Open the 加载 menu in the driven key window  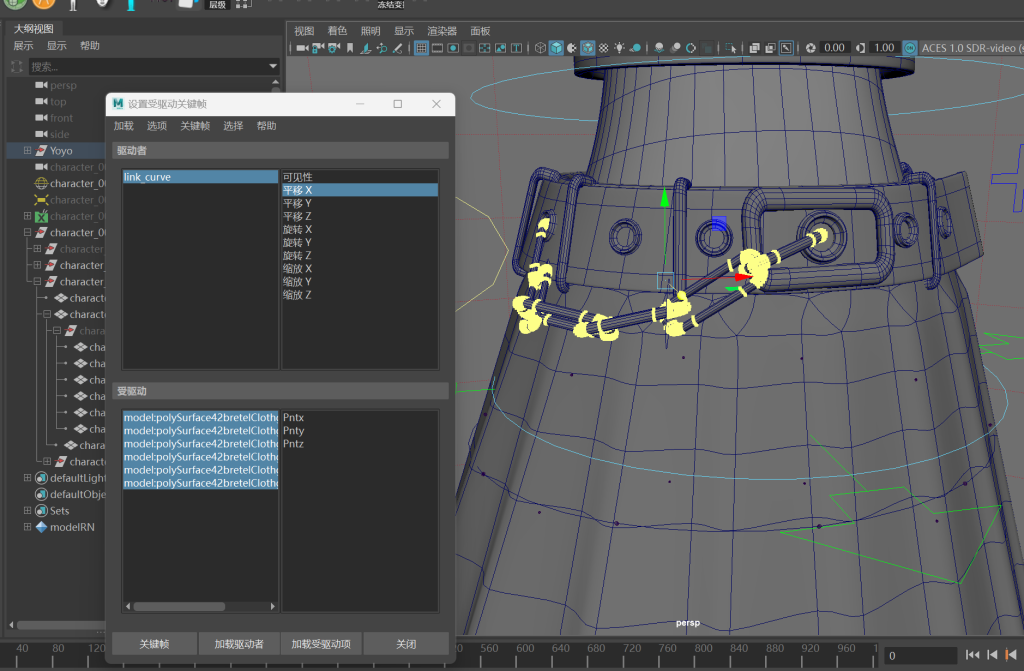pyautogui.click(x=123, y=125)
